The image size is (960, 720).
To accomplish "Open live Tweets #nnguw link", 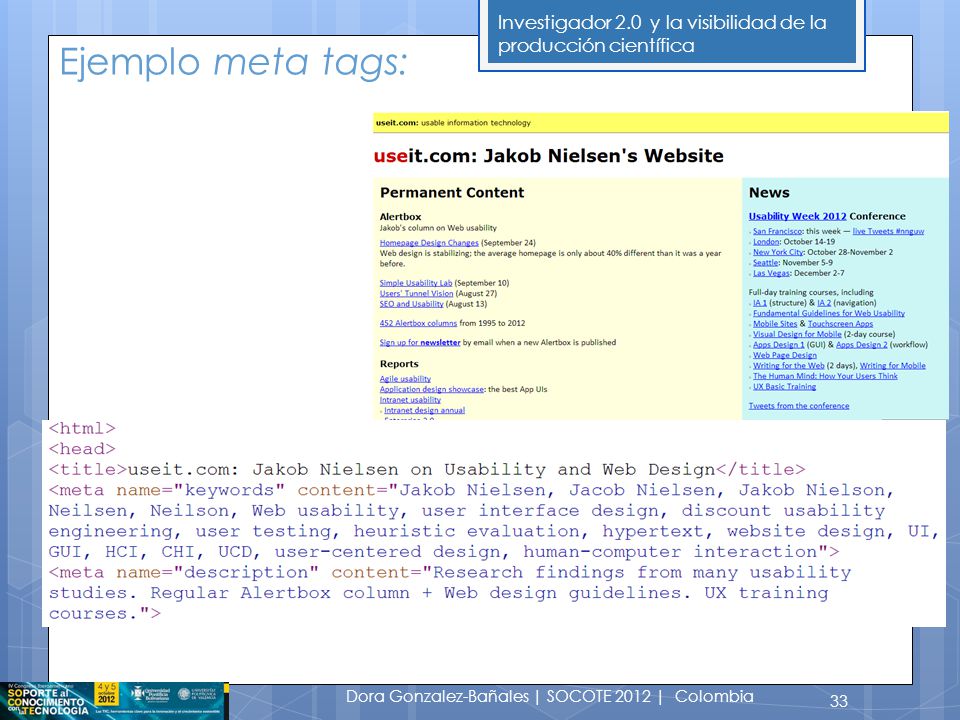I will 888,231.
